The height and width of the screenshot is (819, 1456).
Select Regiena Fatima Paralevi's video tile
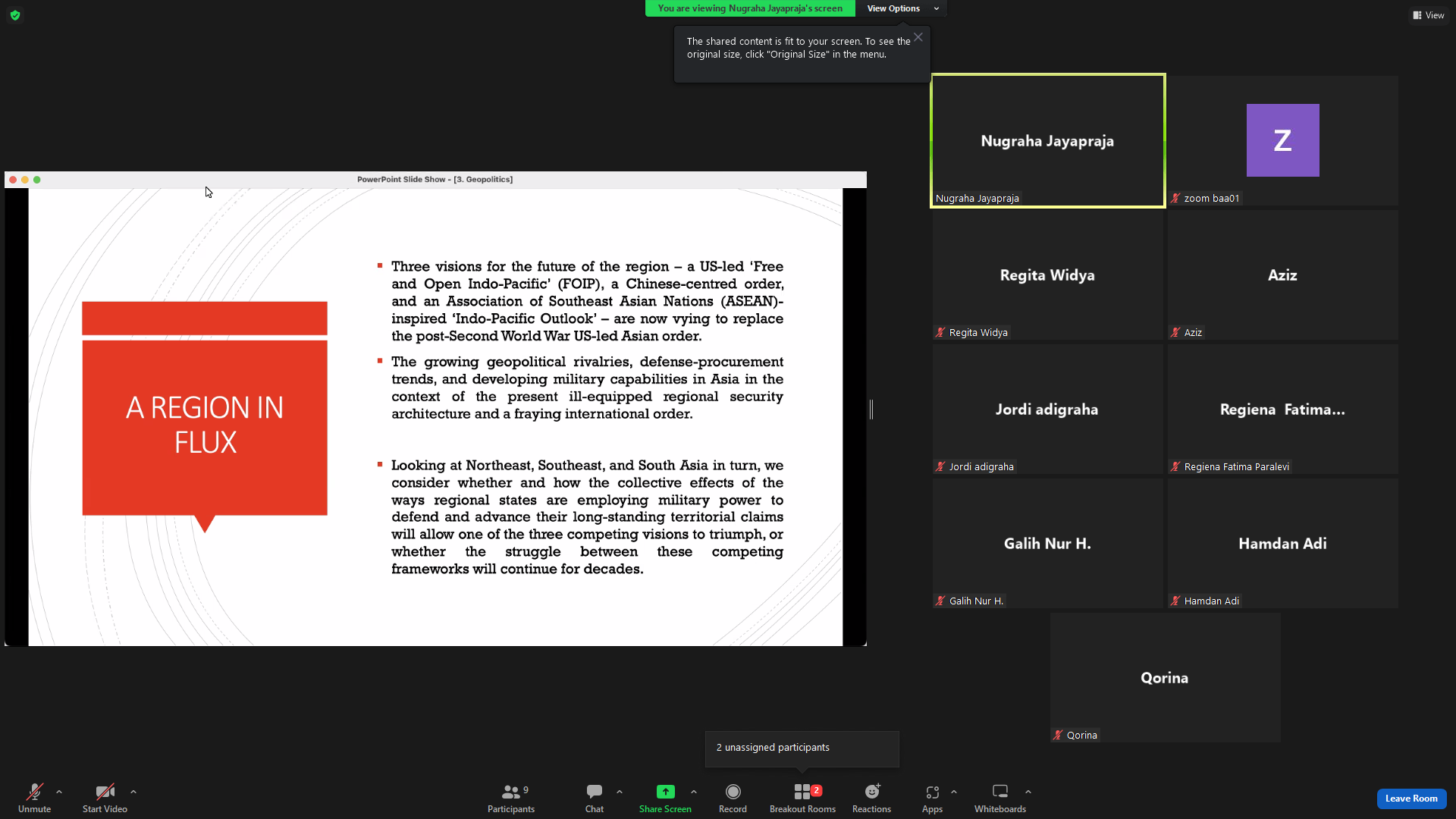pos(1282,409)
